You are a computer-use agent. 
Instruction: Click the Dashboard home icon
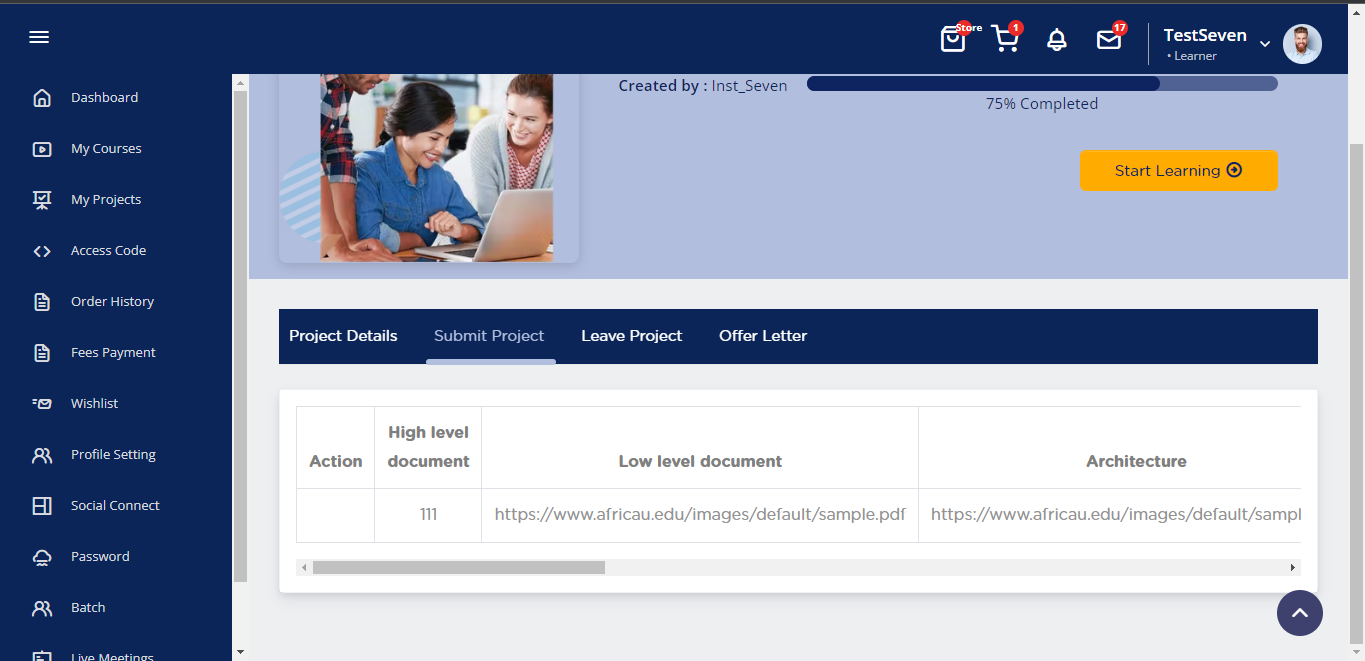click(42, 98)
